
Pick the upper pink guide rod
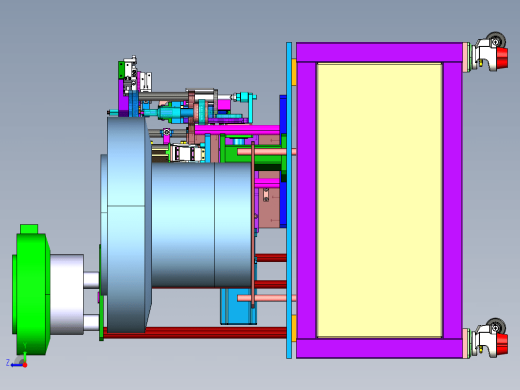tap(267, 152)
